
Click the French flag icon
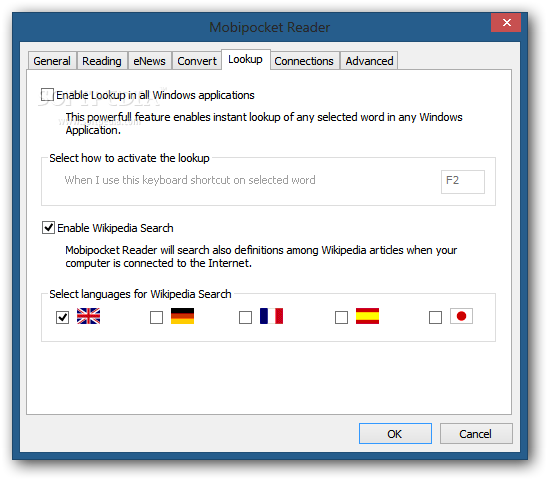pyautogui.click(x=272, y=316)
